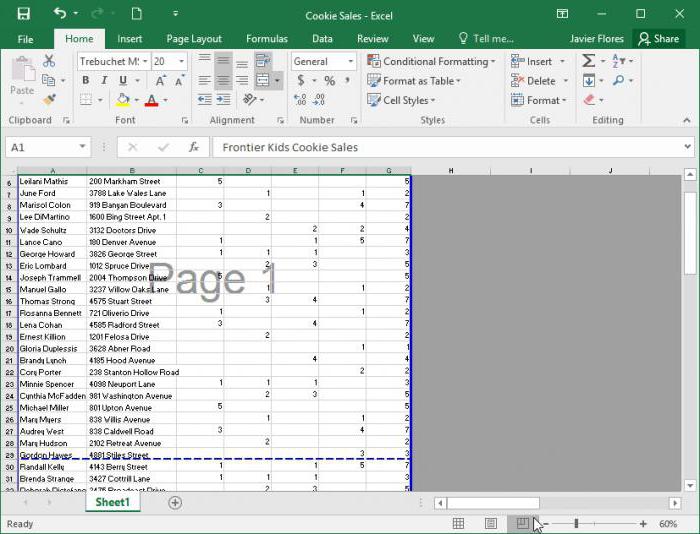The width and height of the screenshot is (700, 534).
Task: Open the Page Layout tab
Action: (194, 39)
